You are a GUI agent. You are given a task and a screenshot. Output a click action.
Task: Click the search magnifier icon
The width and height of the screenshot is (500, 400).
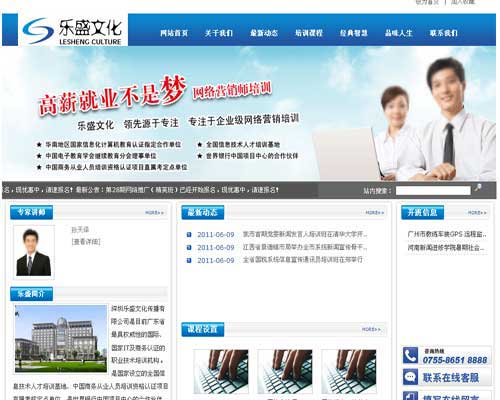pos(478,188)
